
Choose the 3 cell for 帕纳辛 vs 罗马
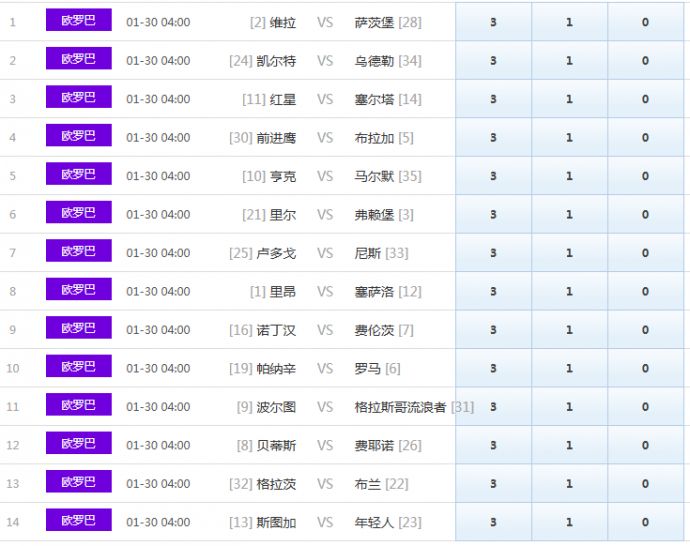pyautogui.click(x=493, y=368)
